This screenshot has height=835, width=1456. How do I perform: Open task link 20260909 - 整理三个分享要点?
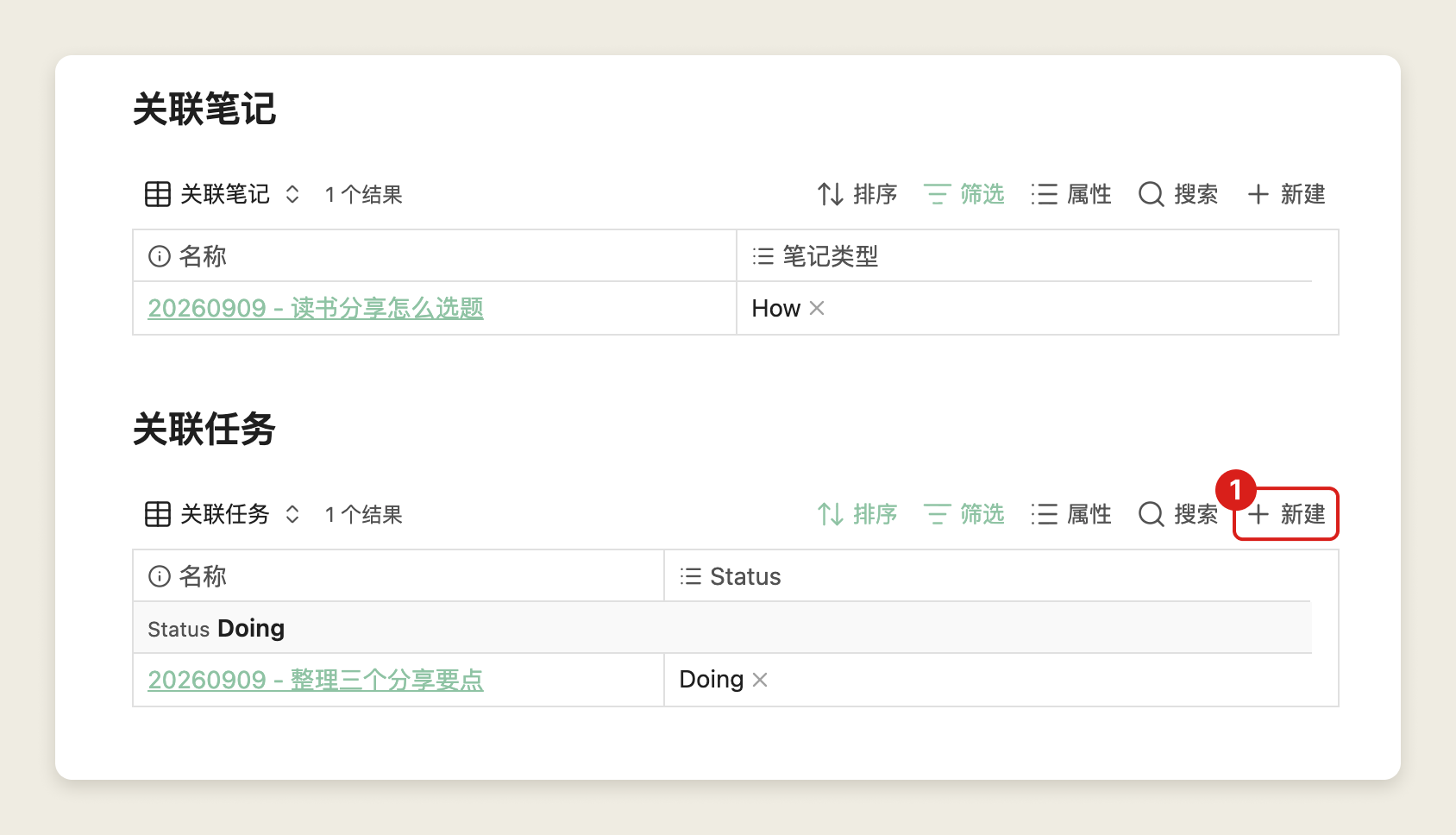pyautogui.click(x=316, y=680)
